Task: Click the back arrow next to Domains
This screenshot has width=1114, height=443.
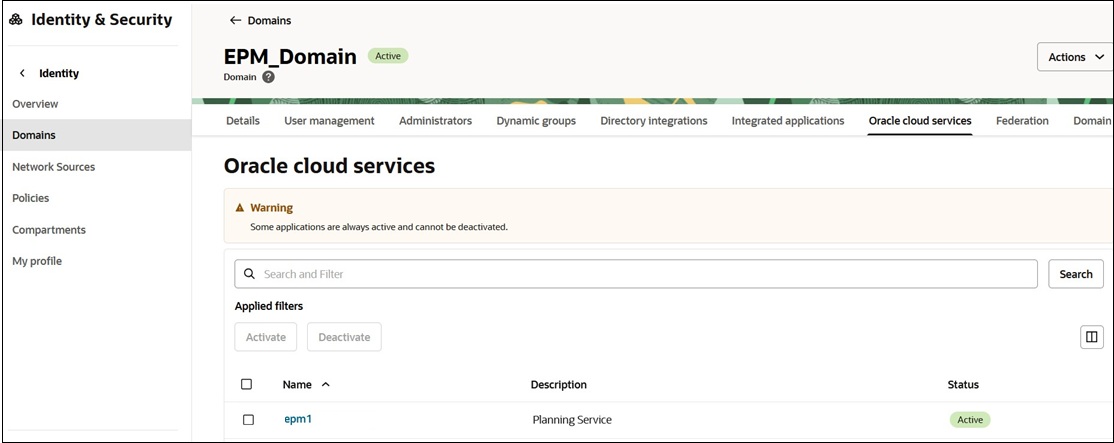Action: tap(235, 21)
